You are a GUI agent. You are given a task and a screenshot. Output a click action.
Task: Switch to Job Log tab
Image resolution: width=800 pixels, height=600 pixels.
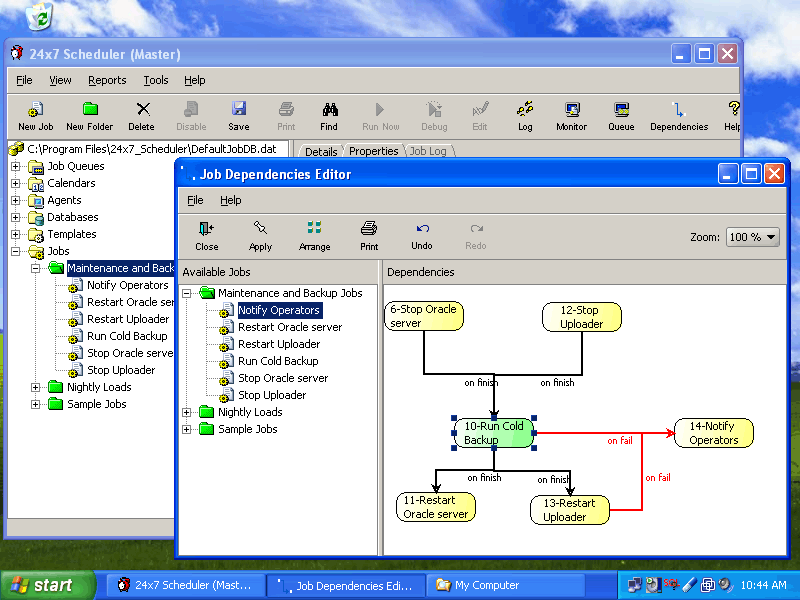point(428,151)
